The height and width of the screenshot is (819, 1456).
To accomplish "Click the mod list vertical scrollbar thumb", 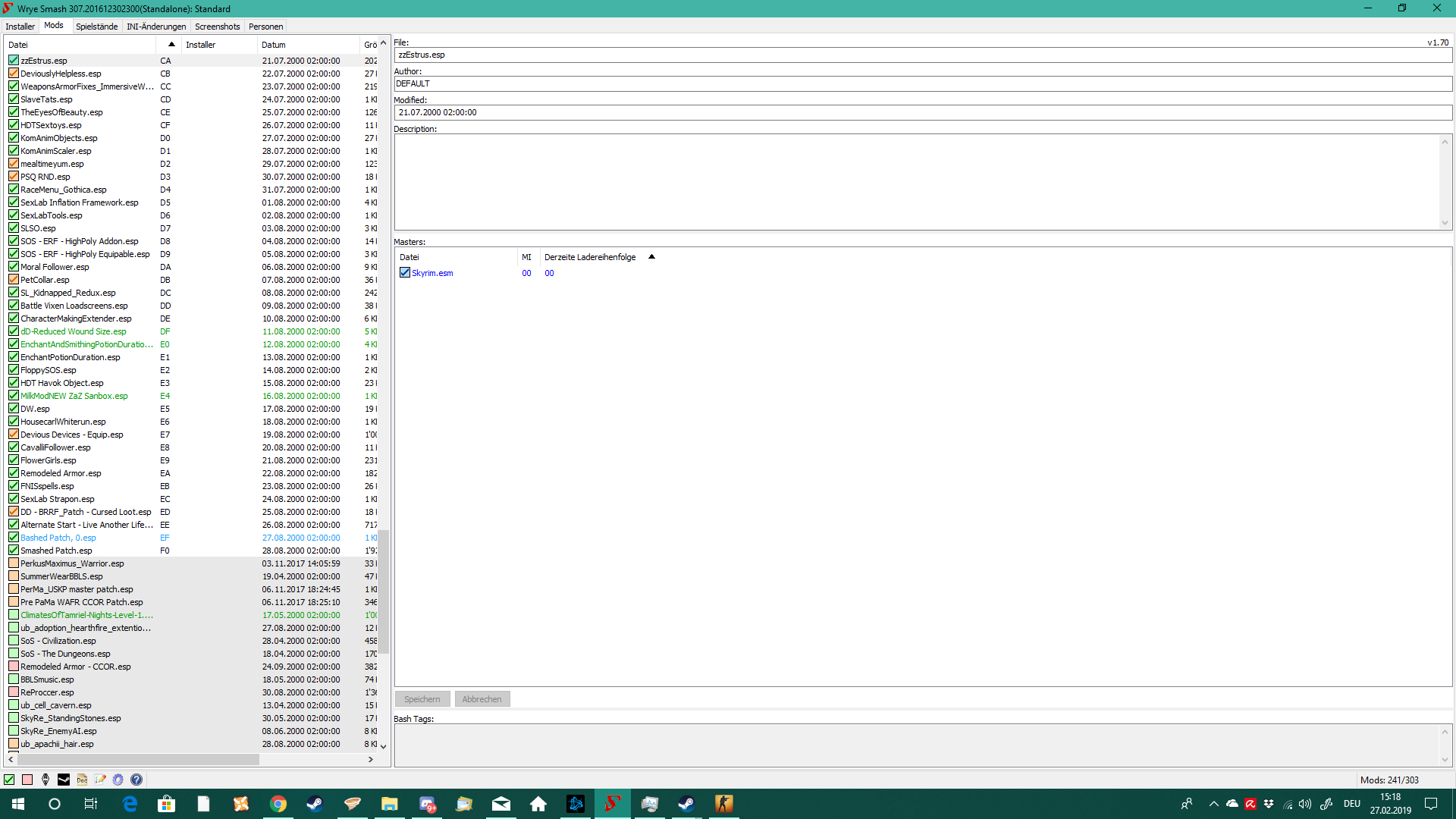I will click(x=384, y=591).
